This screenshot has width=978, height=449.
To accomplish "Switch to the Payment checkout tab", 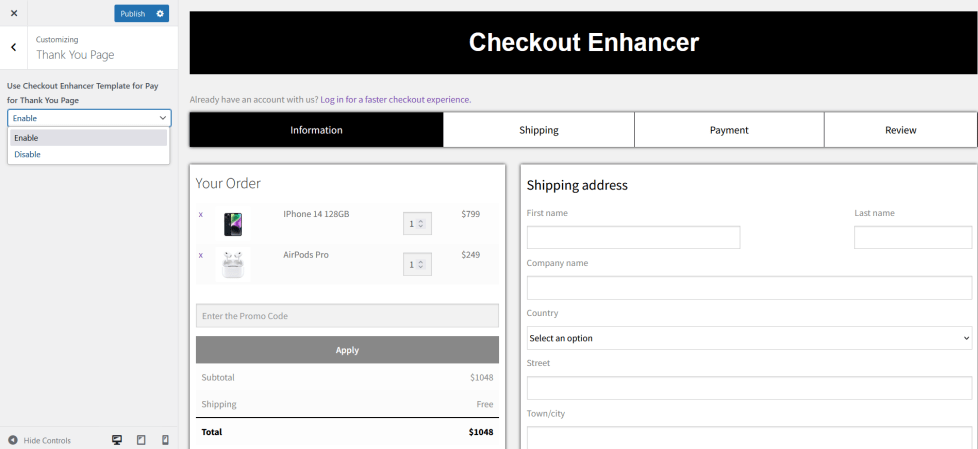I will click(729, 130).
